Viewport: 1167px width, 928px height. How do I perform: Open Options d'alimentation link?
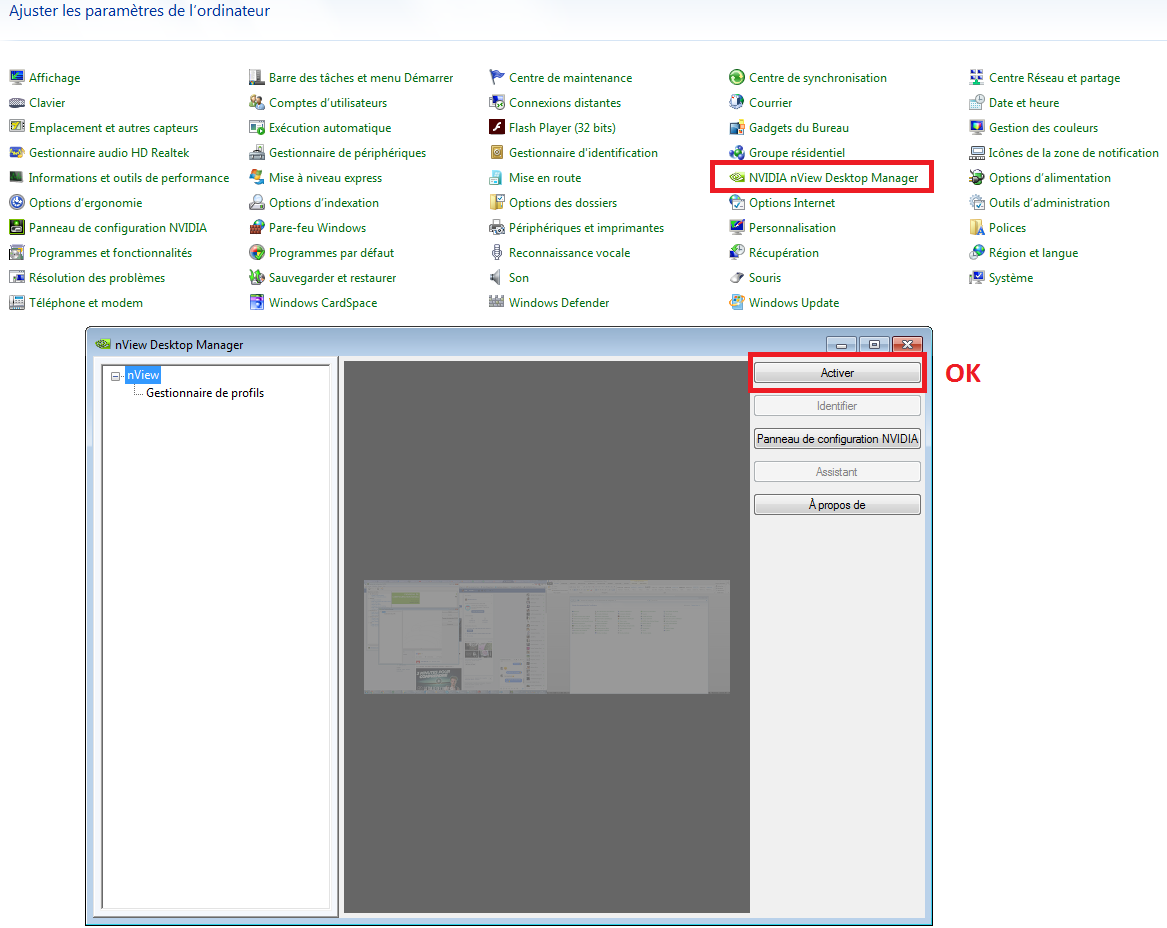click(1049, 178)
